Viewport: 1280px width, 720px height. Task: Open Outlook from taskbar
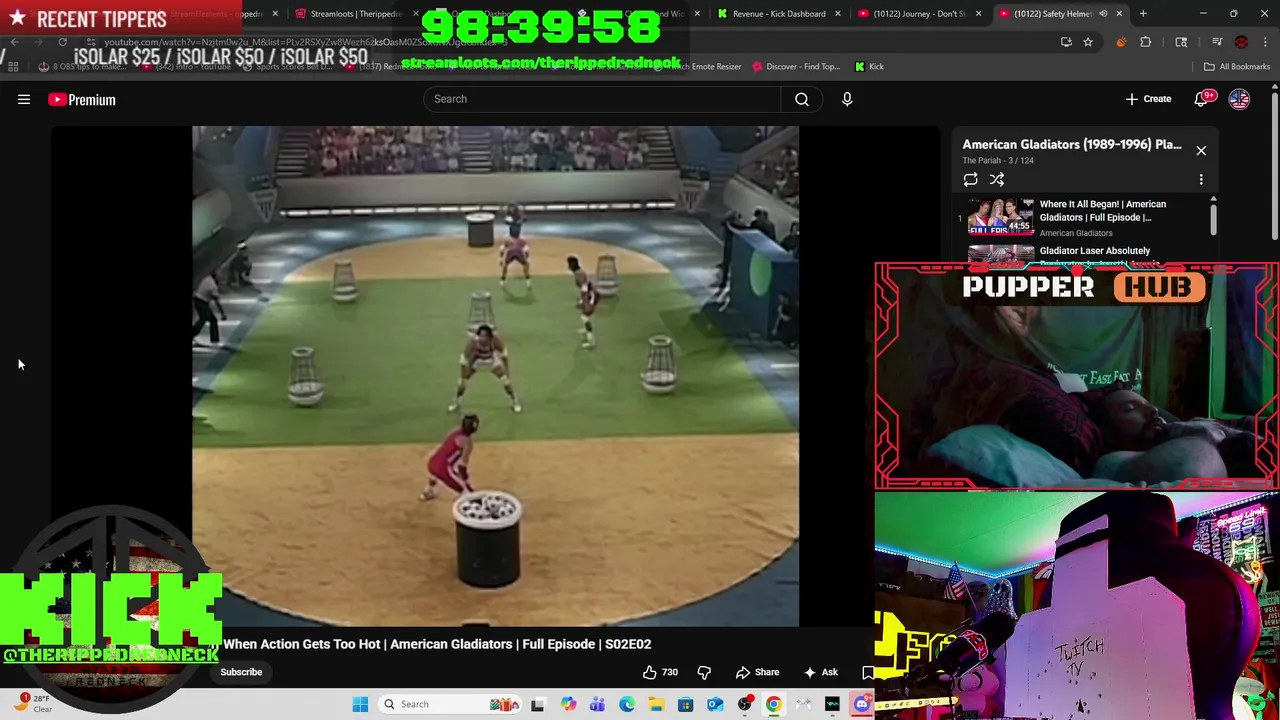coord(715,704)
